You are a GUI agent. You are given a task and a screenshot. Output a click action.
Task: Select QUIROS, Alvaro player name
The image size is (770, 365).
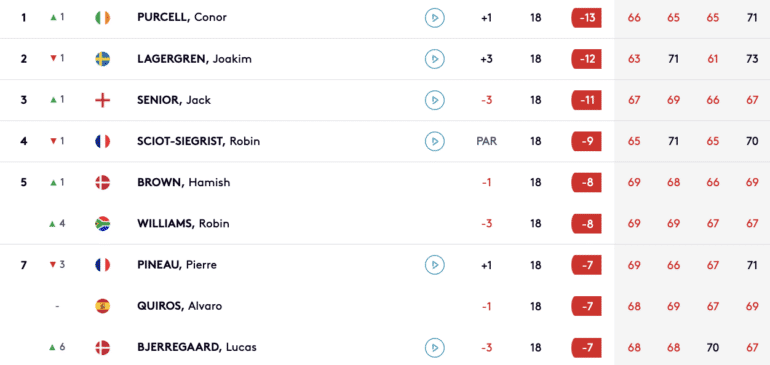pyautogui.click(x=179, y=307)
